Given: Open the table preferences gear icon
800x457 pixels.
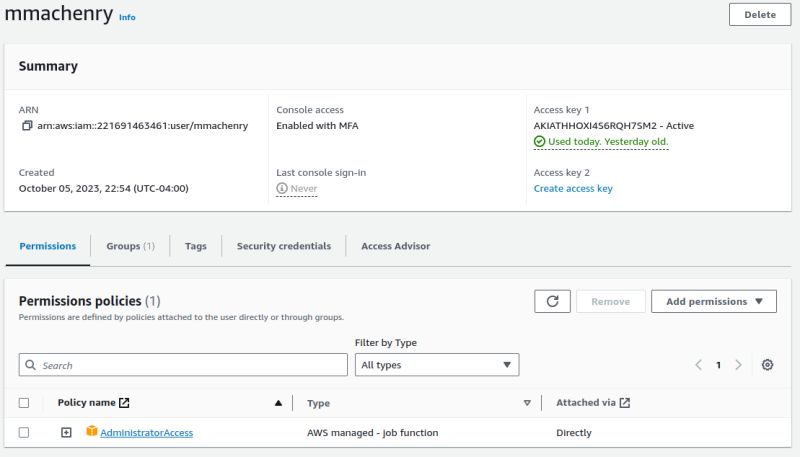Looking at the screenshot, I should 767,365.
